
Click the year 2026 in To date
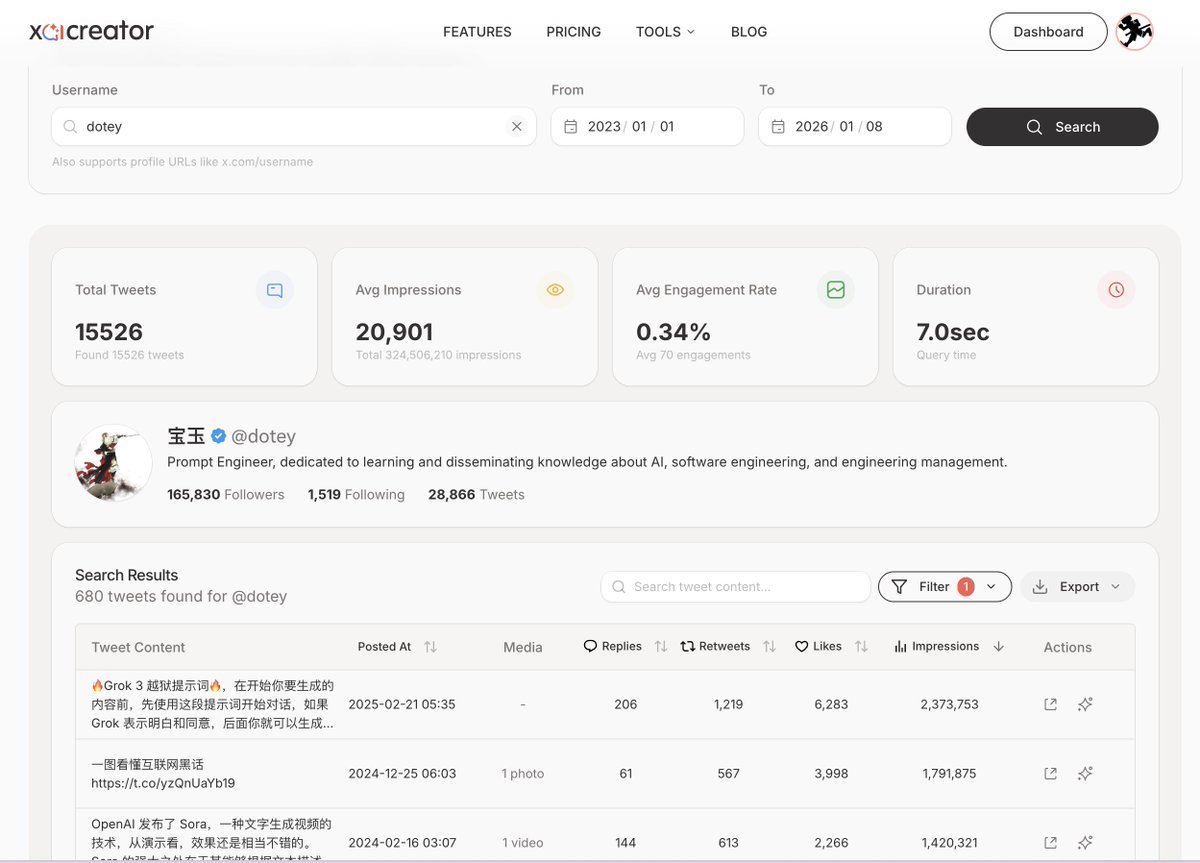click(x=812, y=127)
